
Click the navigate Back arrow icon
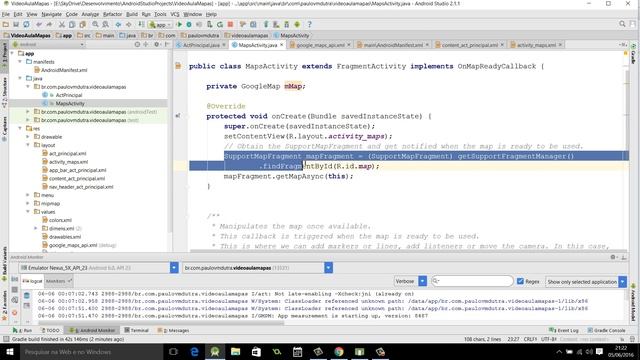pos(118,24)
